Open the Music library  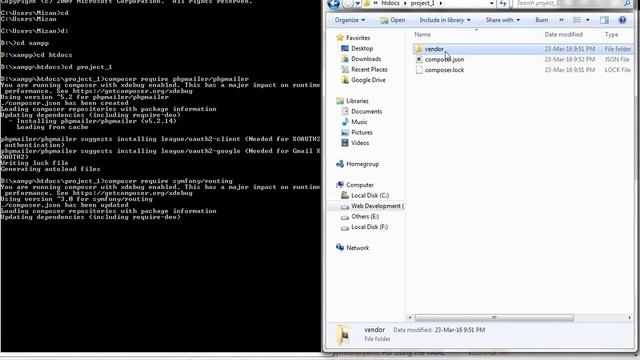click(x=359, y=122)
